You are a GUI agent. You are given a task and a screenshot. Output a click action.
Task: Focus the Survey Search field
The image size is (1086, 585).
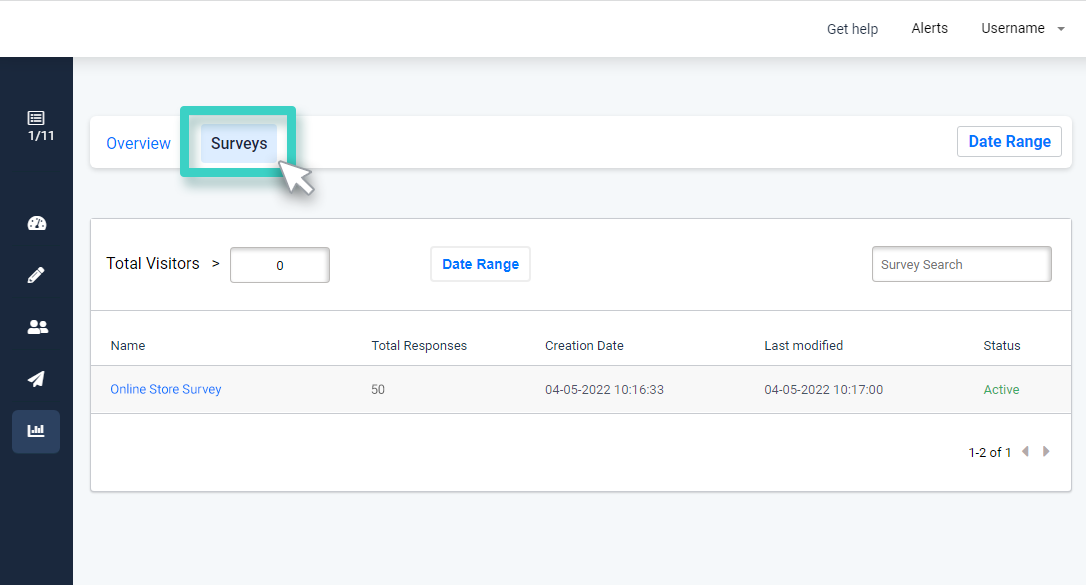coord(961,264)
